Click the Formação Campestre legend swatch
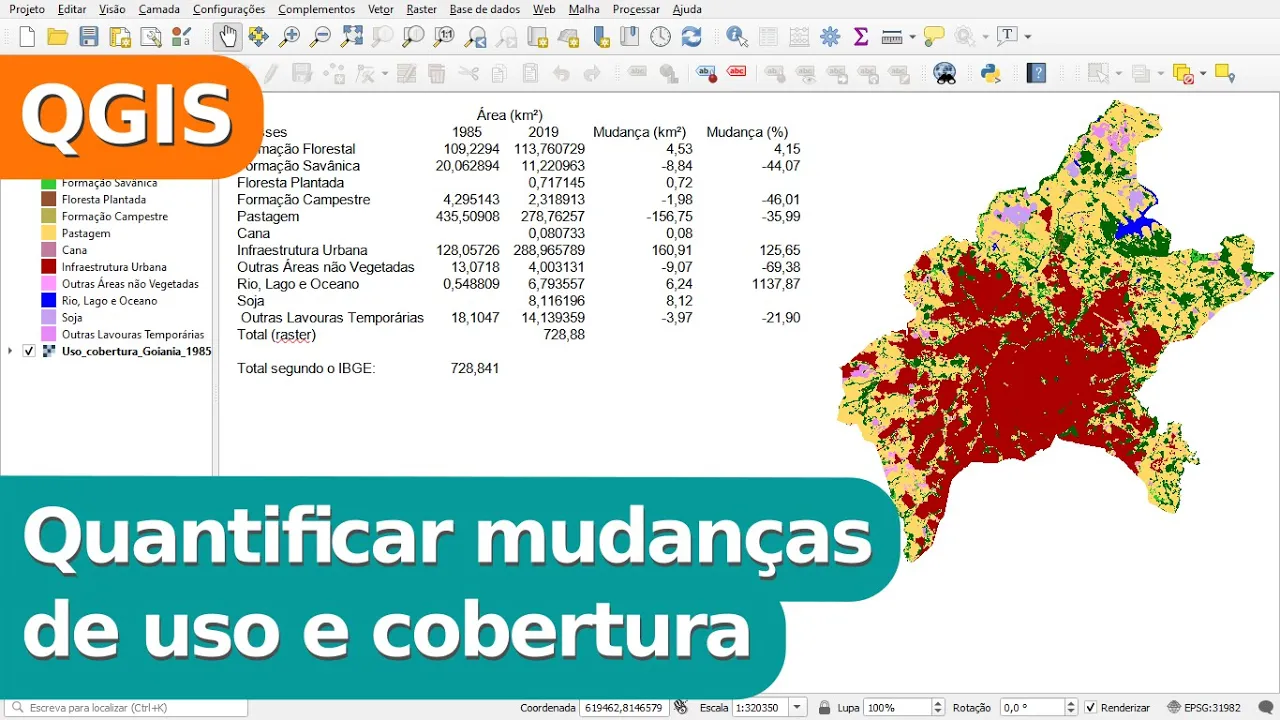Image resolution: width=1280 pixels, height=720 pixels. pos(48,217)
